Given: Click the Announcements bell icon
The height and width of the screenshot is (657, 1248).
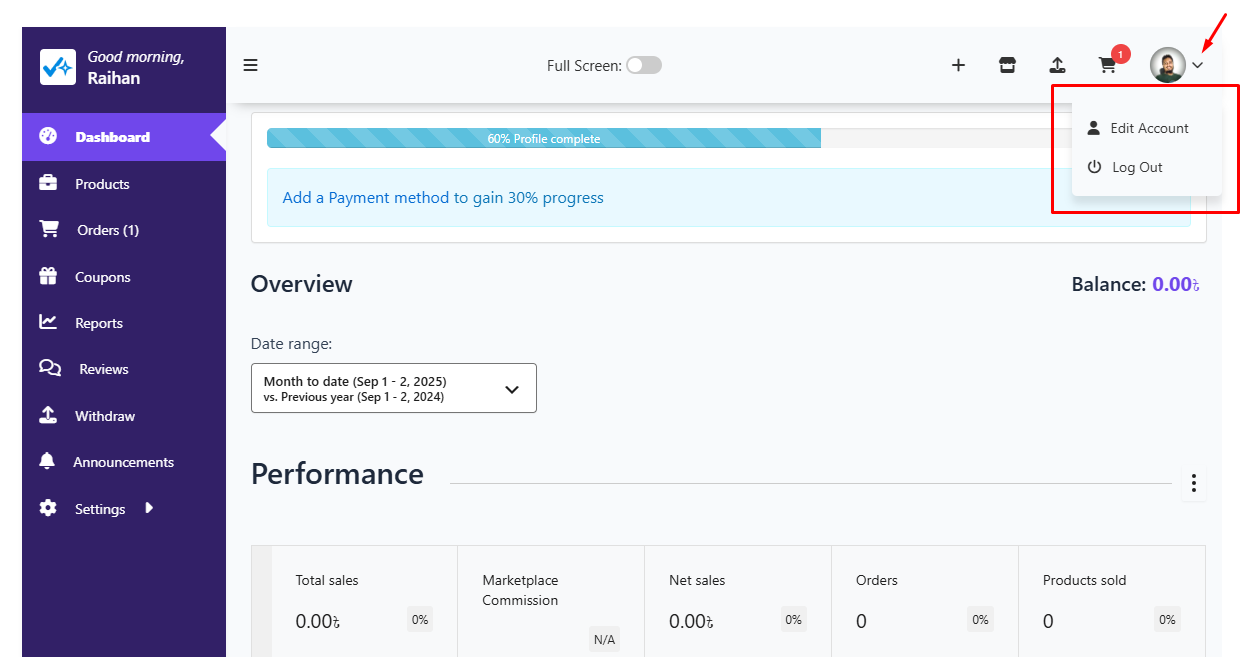Looking at the screenshot, I should coord(47,461).
